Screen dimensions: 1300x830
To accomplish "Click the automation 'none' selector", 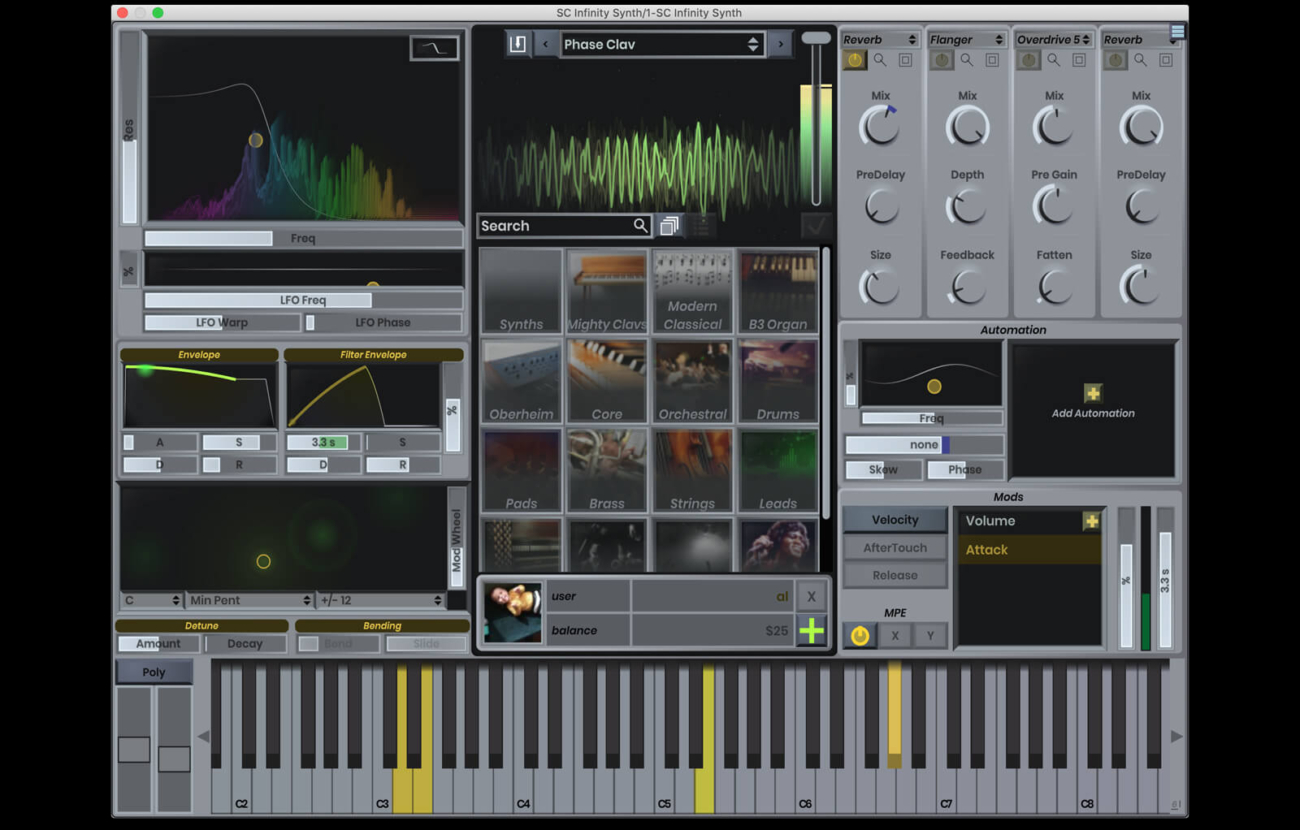I will [924, 445].
